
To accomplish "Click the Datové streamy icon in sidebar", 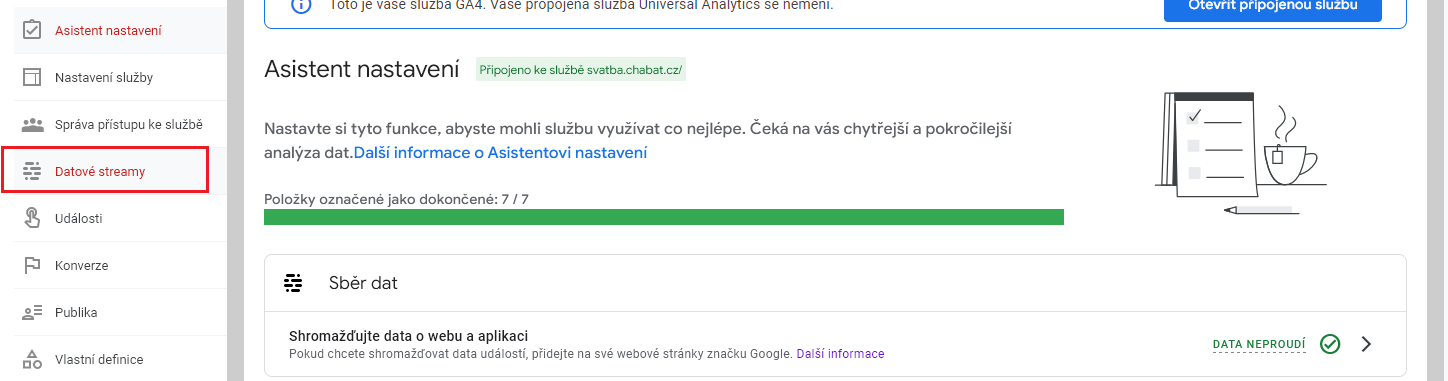I will [32, 171].
